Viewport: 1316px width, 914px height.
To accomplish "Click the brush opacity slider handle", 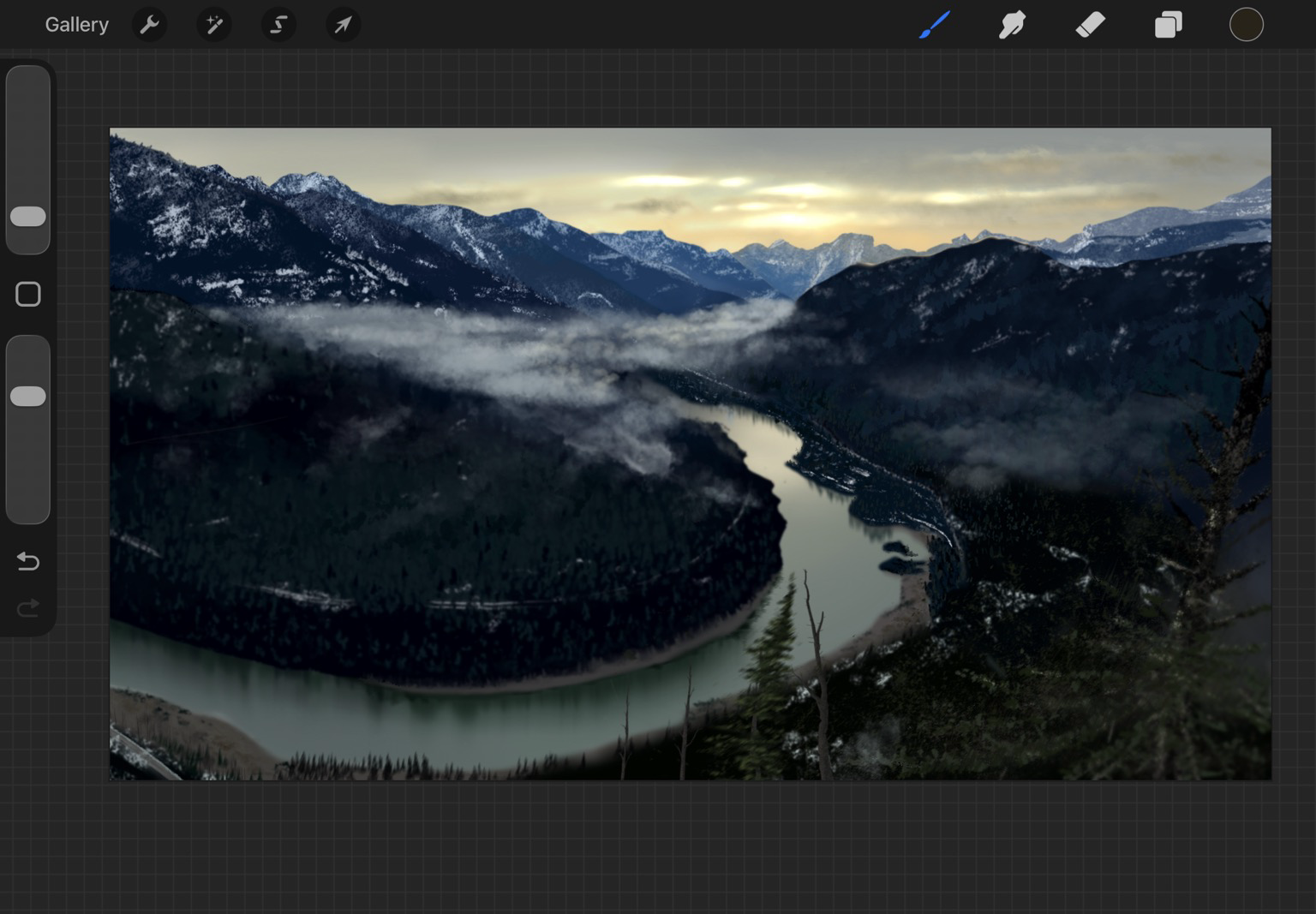I will 28,396.
